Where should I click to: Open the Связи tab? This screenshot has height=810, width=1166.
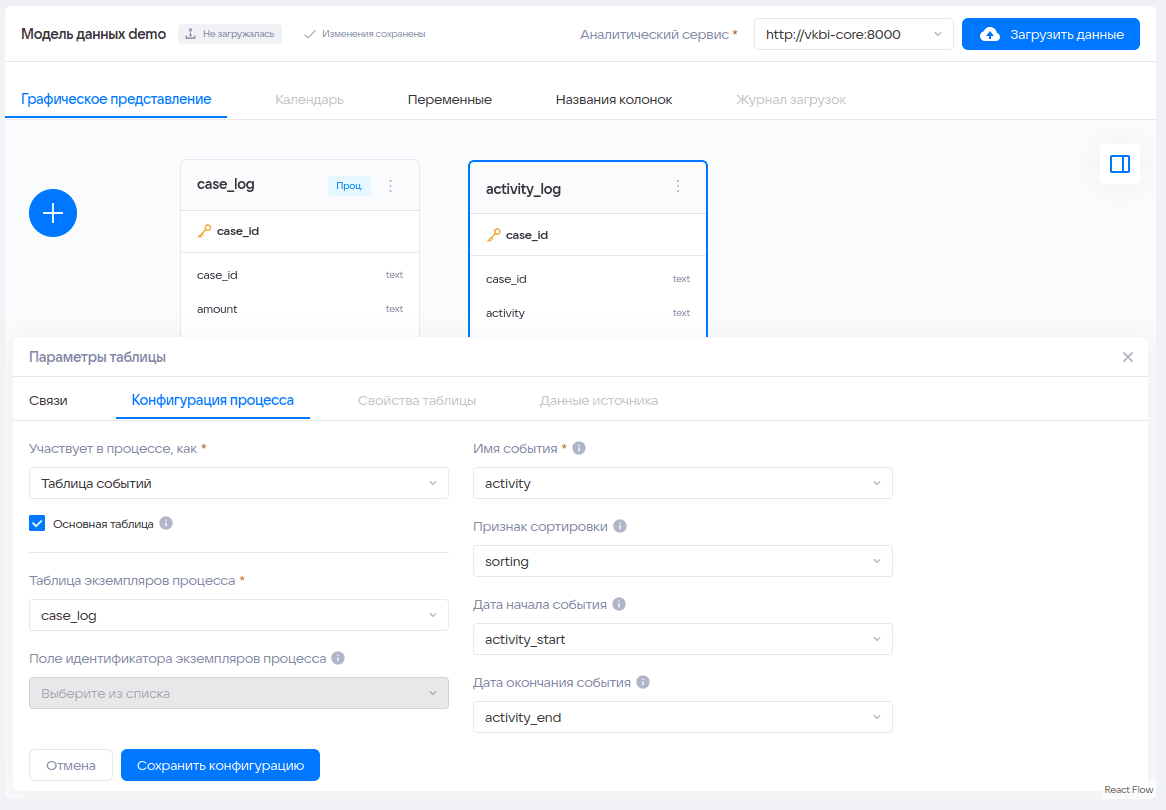point(48,400)
